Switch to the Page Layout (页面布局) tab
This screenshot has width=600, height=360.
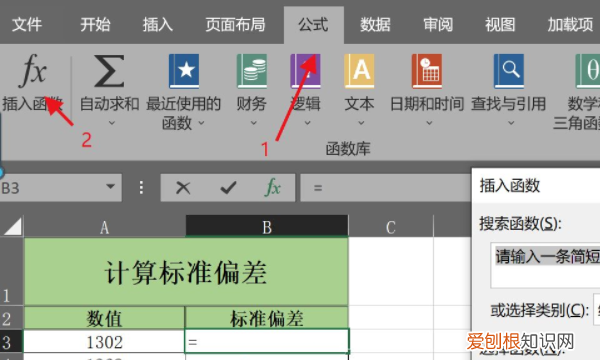235,25
